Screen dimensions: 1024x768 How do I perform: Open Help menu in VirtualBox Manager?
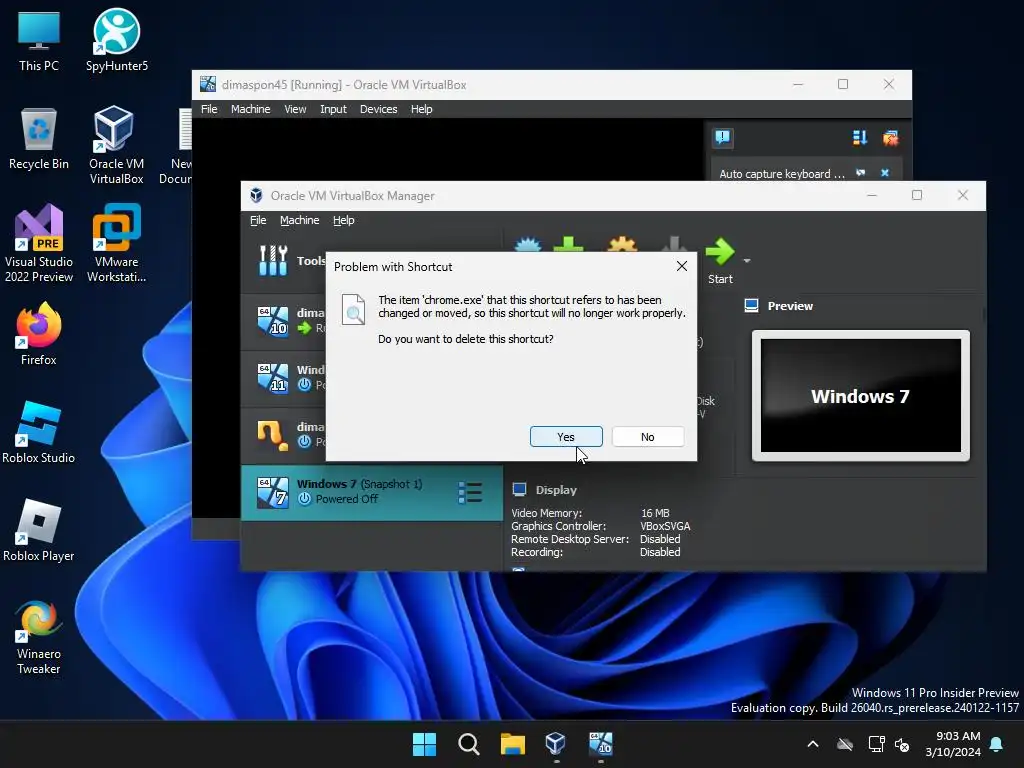point(344,220)
